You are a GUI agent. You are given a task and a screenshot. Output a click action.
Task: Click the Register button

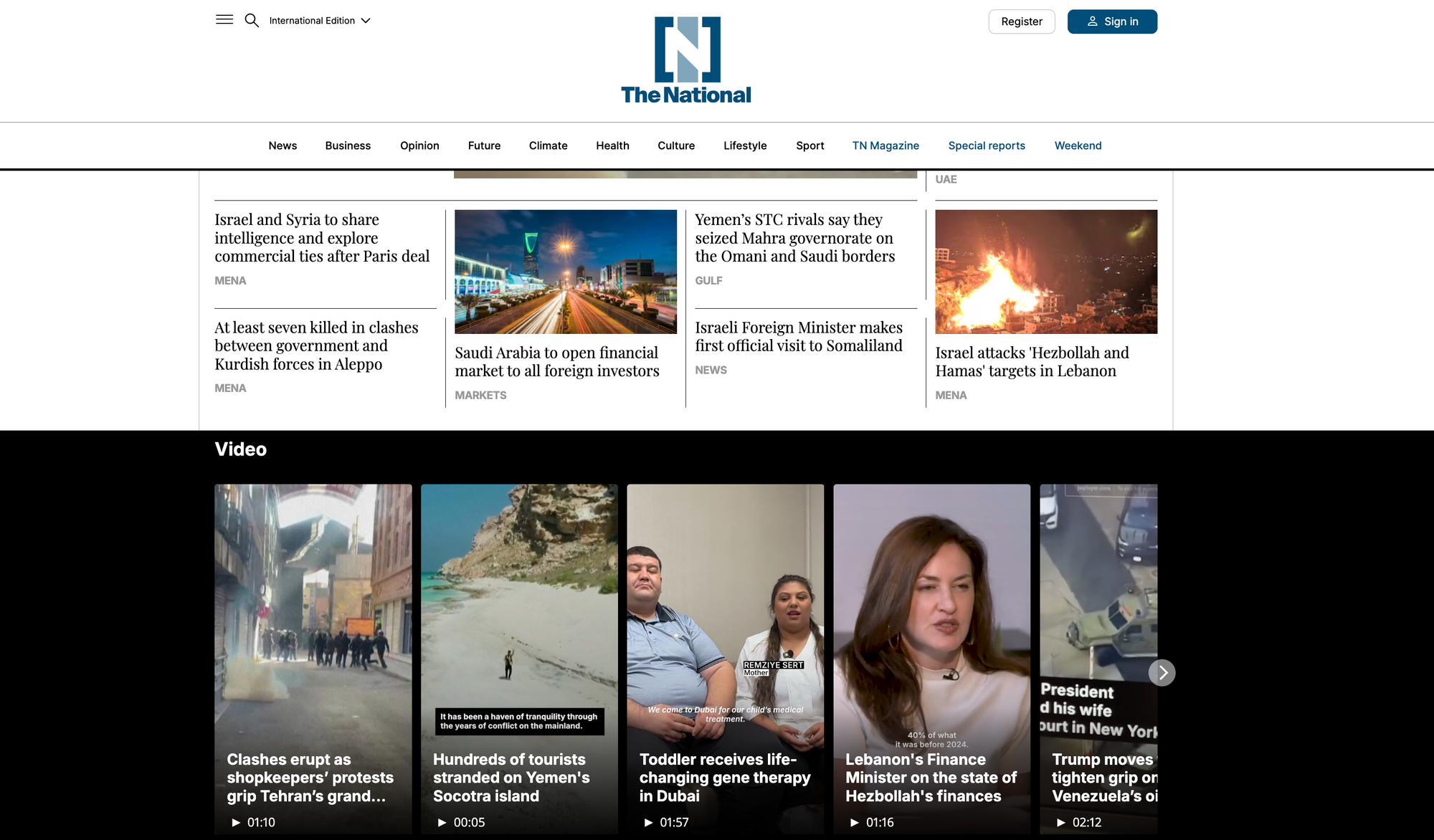point(1022,22)
